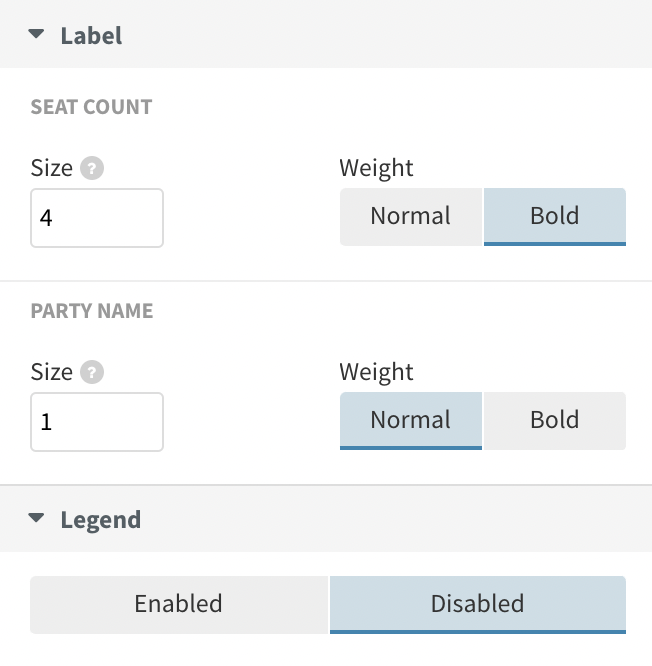Click the Label section header text
652x666 pixels.
point(91,35)
